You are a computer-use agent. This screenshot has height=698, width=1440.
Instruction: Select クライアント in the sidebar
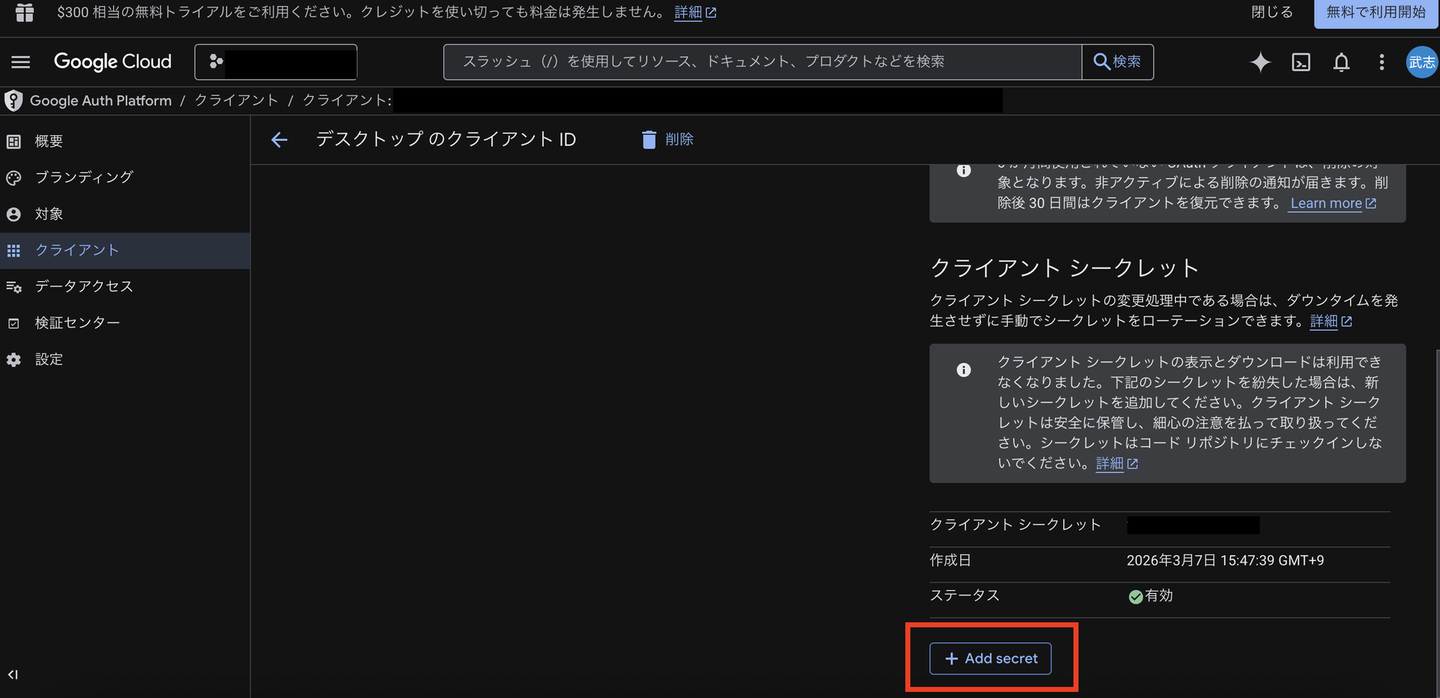(125, 251)
